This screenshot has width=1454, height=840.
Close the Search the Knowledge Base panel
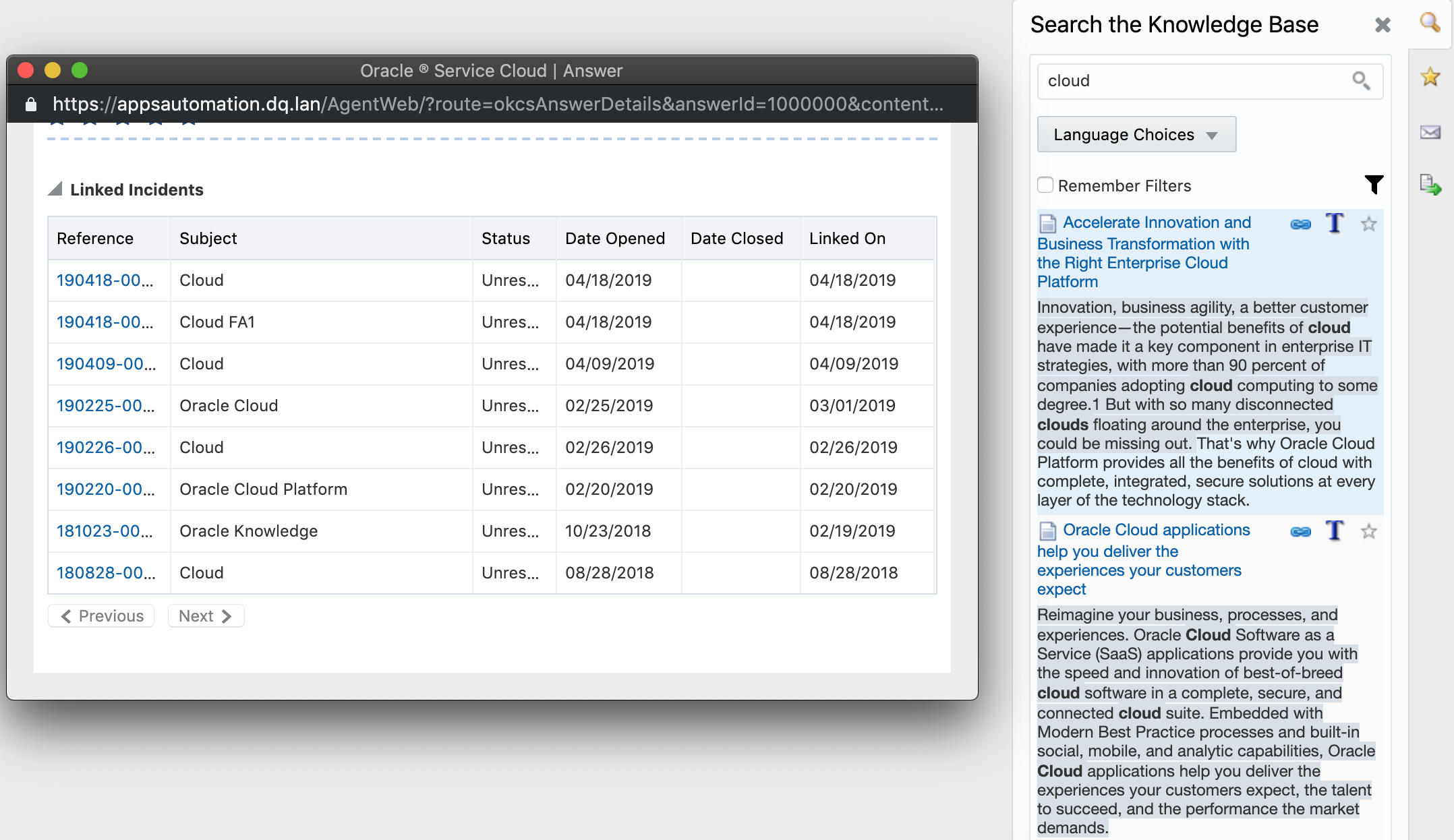pyautogui.click(x=1383, y=26)
